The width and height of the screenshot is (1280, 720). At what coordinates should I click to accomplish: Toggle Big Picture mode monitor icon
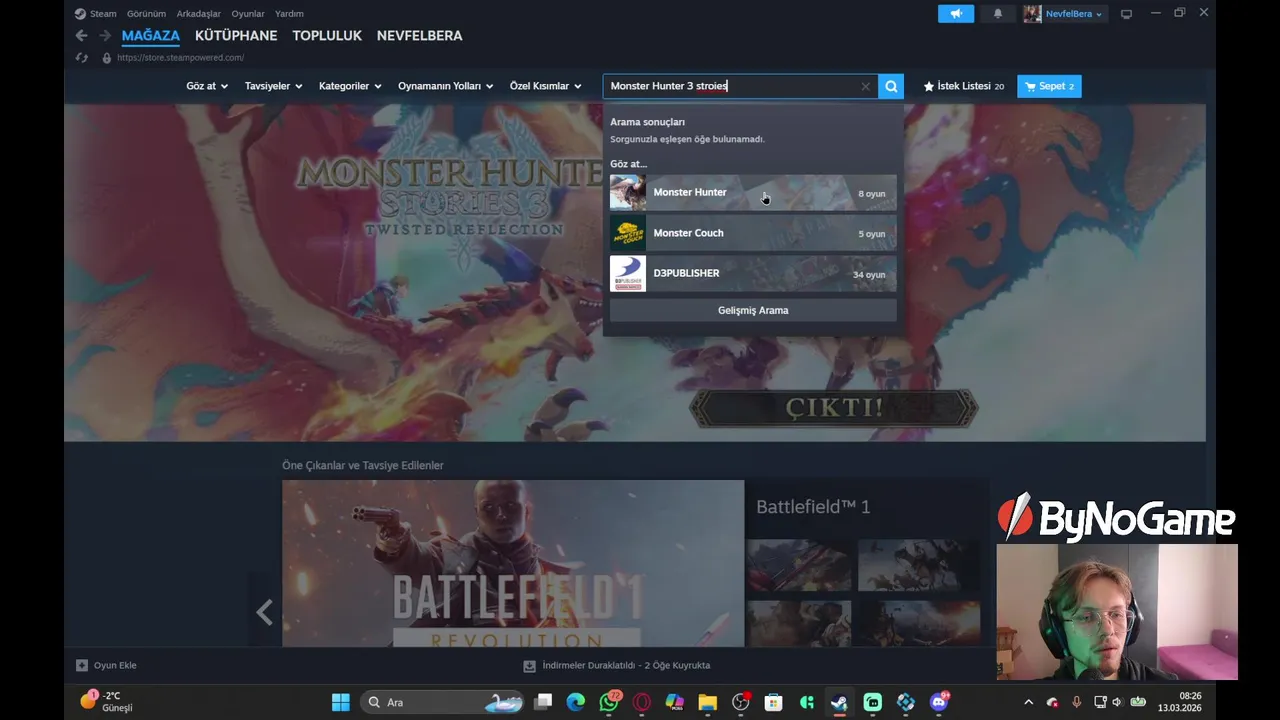(1126, 14)
